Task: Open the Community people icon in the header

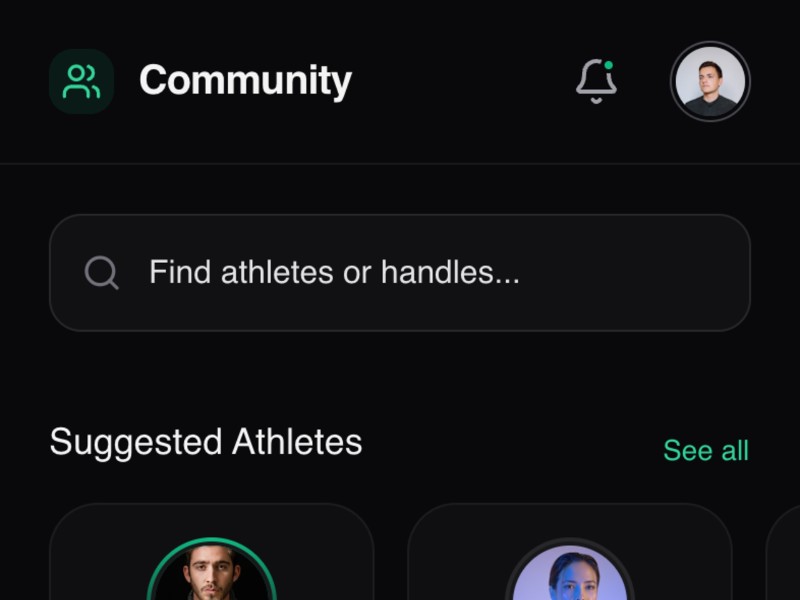Action: click(x=81, y=81)
